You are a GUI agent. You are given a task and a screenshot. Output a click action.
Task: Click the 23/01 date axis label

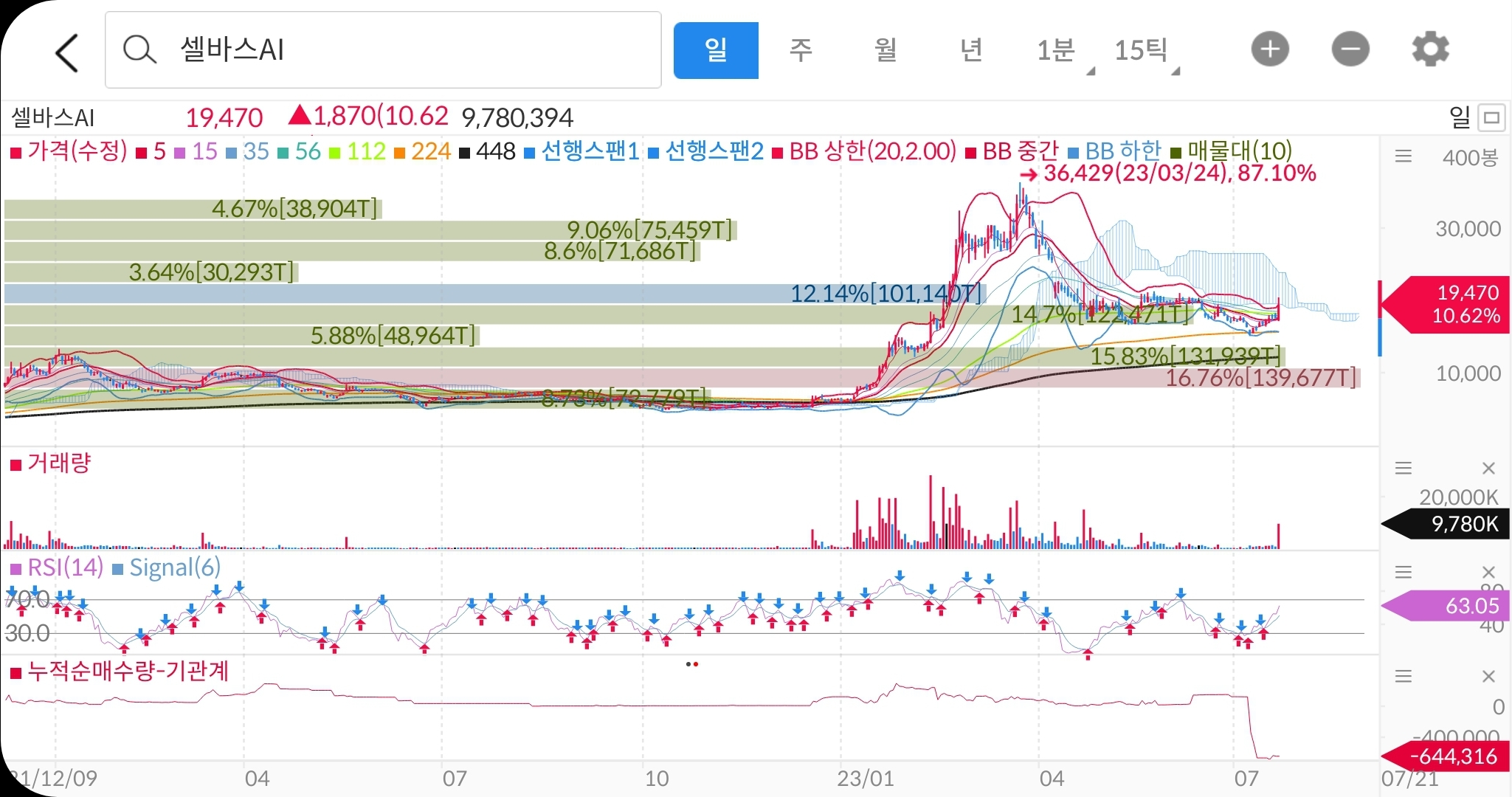[865, 779]
